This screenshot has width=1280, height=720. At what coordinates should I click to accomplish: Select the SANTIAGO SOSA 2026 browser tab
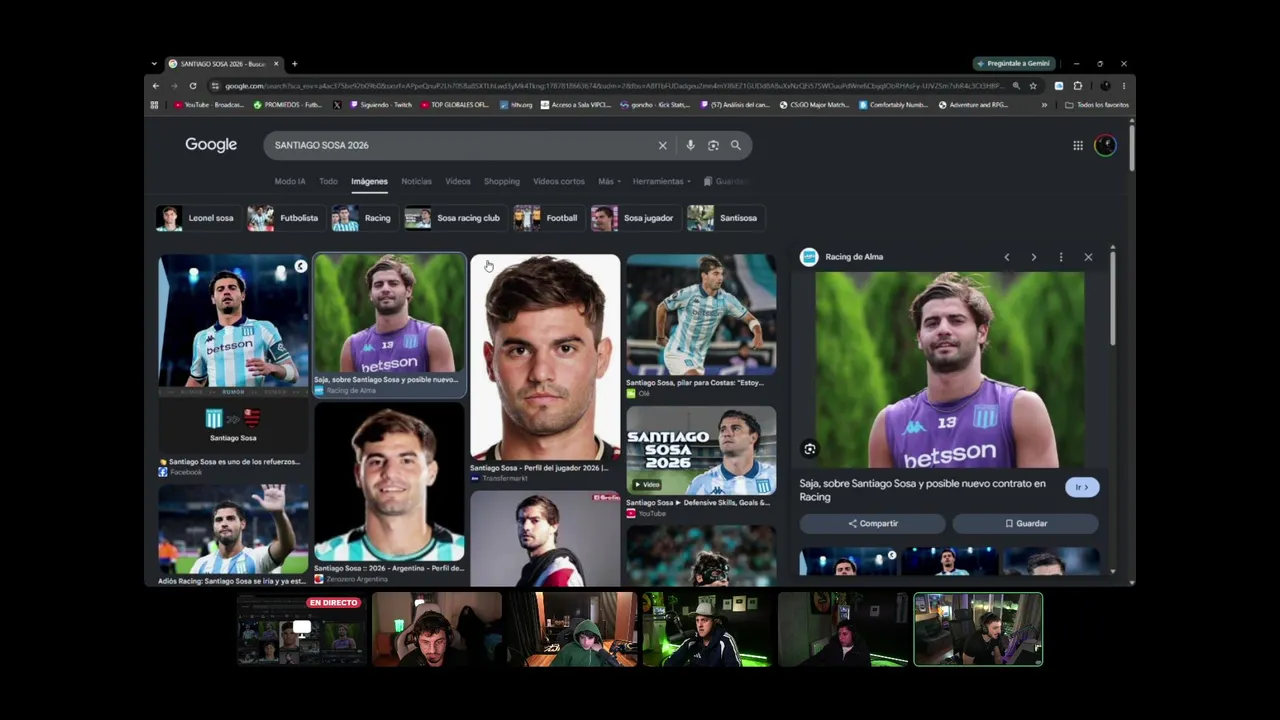tap(224, 64)
